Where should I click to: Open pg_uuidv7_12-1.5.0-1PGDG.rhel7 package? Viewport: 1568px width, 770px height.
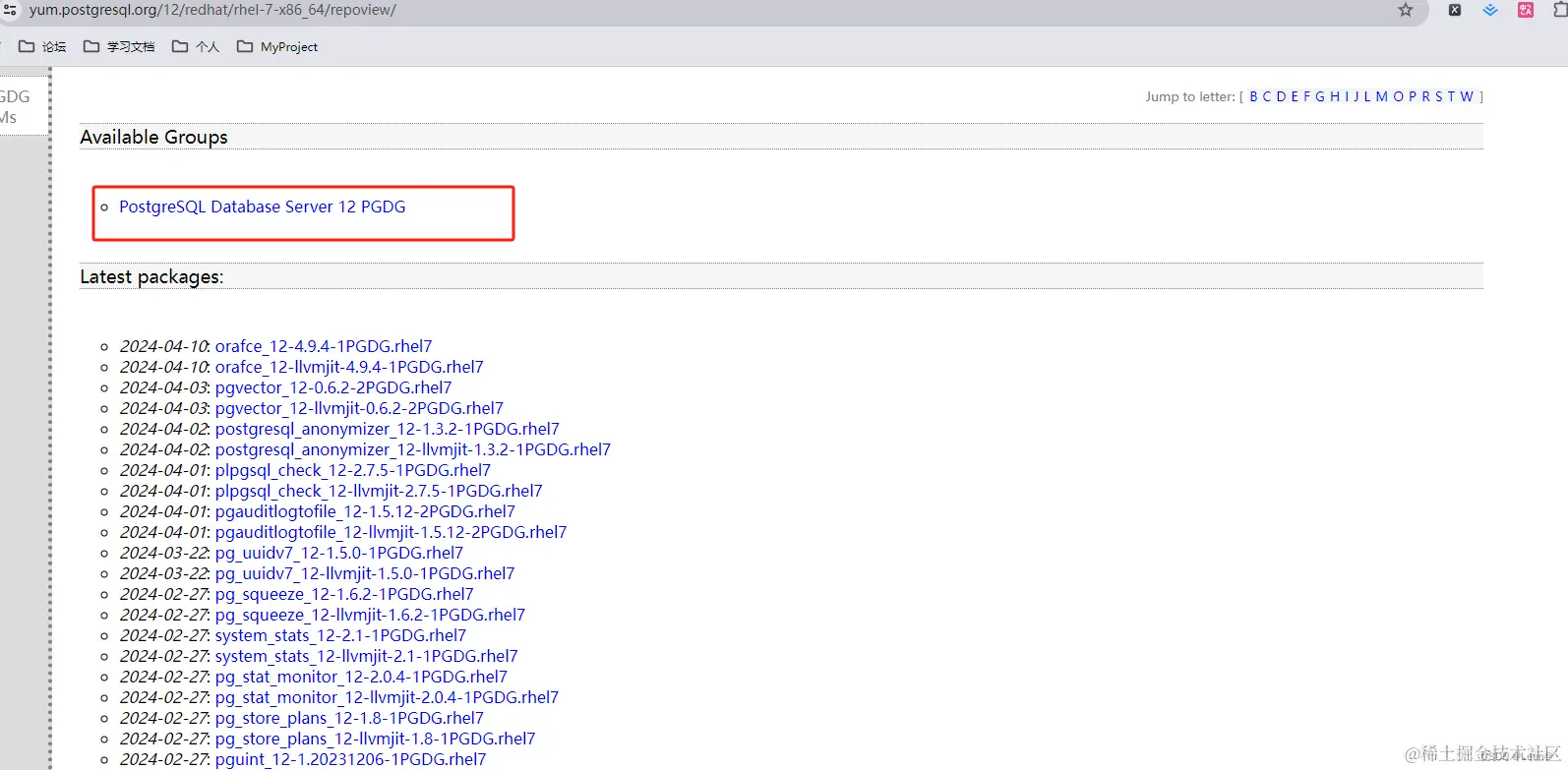339,553
